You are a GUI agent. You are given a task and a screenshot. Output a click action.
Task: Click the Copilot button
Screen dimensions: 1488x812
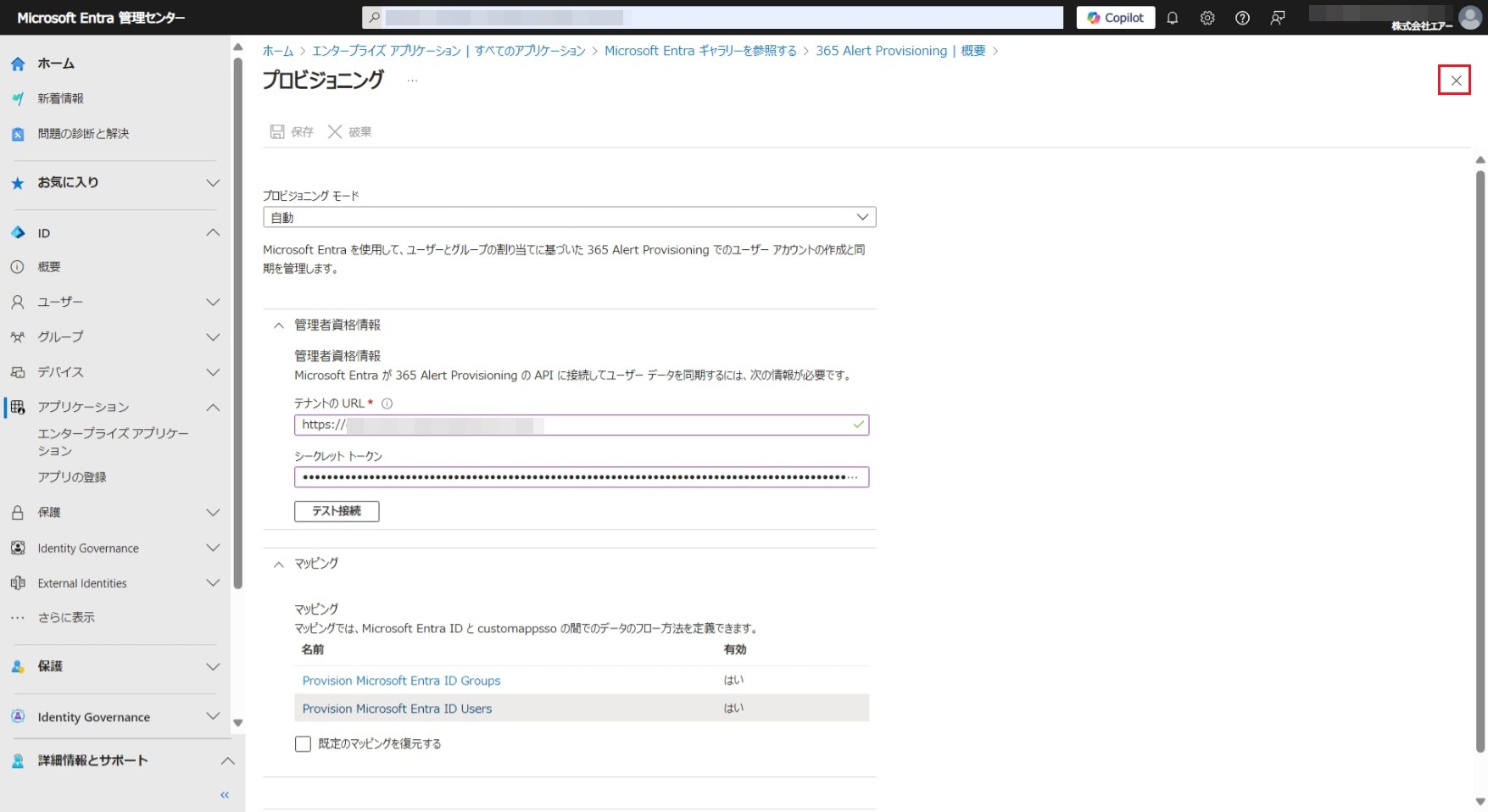point(1115,18)
